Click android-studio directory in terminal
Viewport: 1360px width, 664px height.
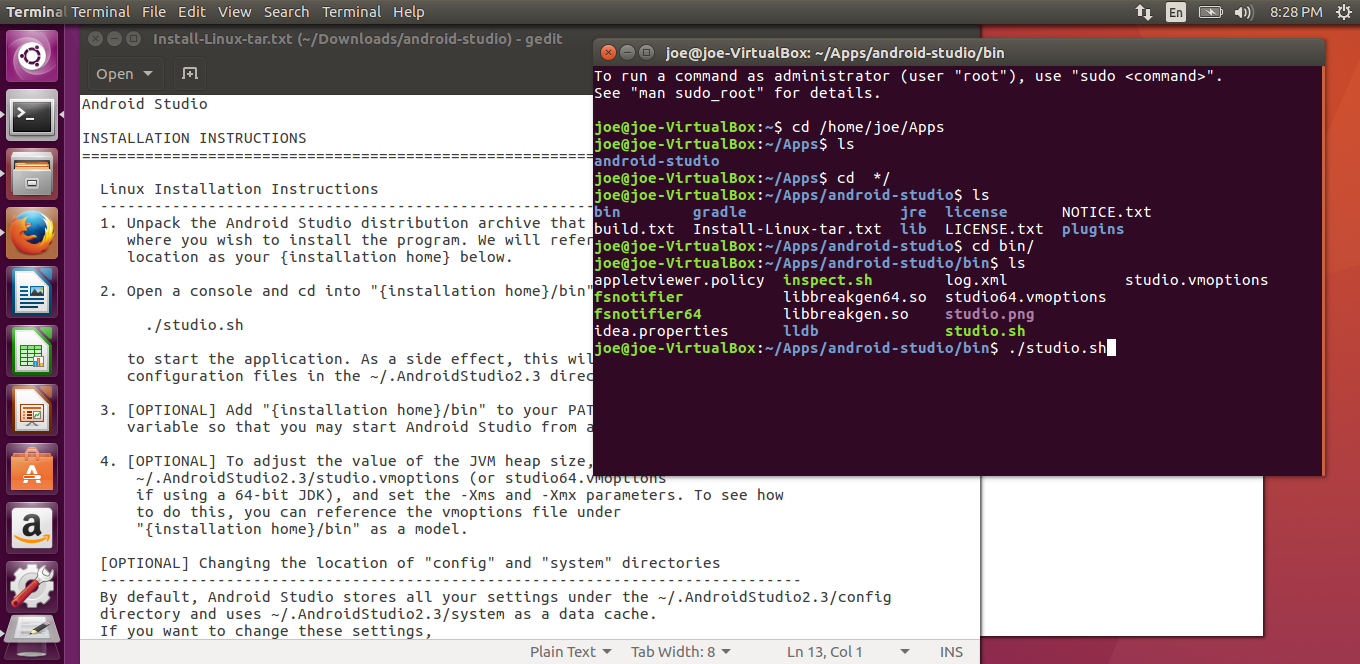[x=657, y=161]
